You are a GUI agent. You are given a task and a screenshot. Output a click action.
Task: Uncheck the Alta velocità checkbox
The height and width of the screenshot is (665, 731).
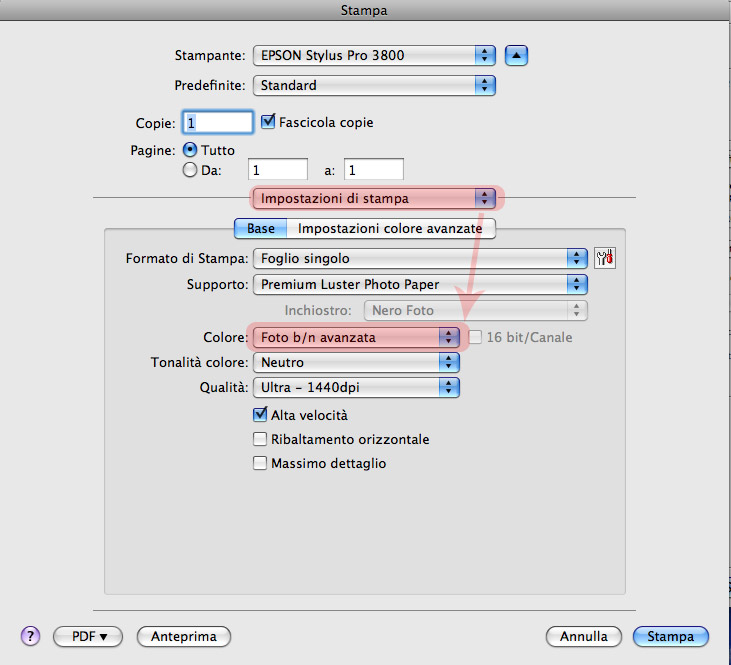point(260,415)
